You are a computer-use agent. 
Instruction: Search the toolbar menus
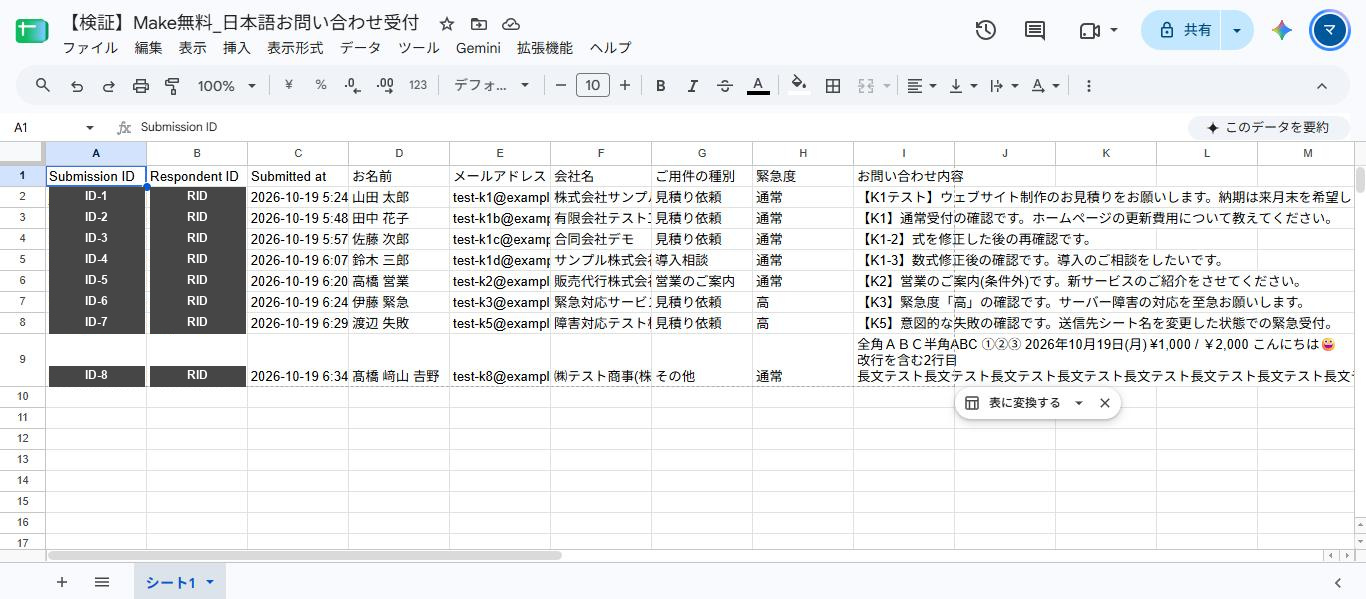click(x=43, y=86)
